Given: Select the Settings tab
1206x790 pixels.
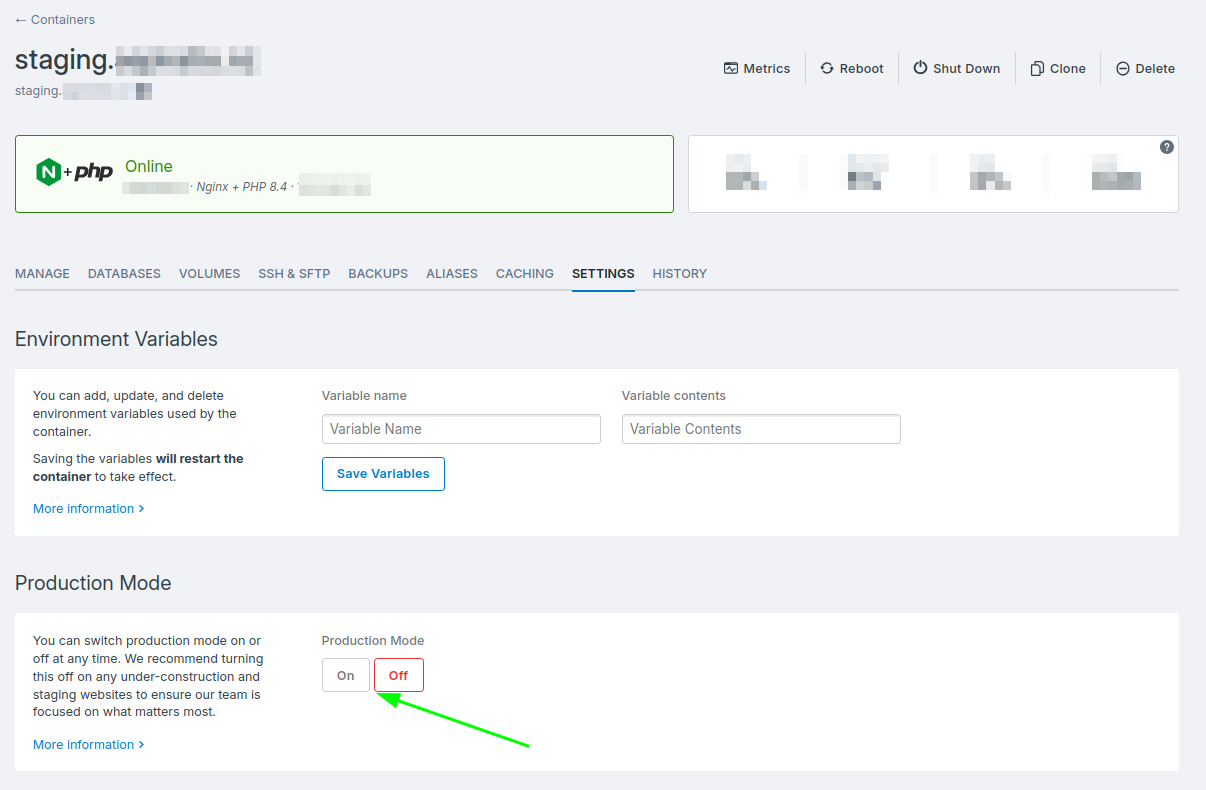Looking at the screenshot, I should click(603, 274).
